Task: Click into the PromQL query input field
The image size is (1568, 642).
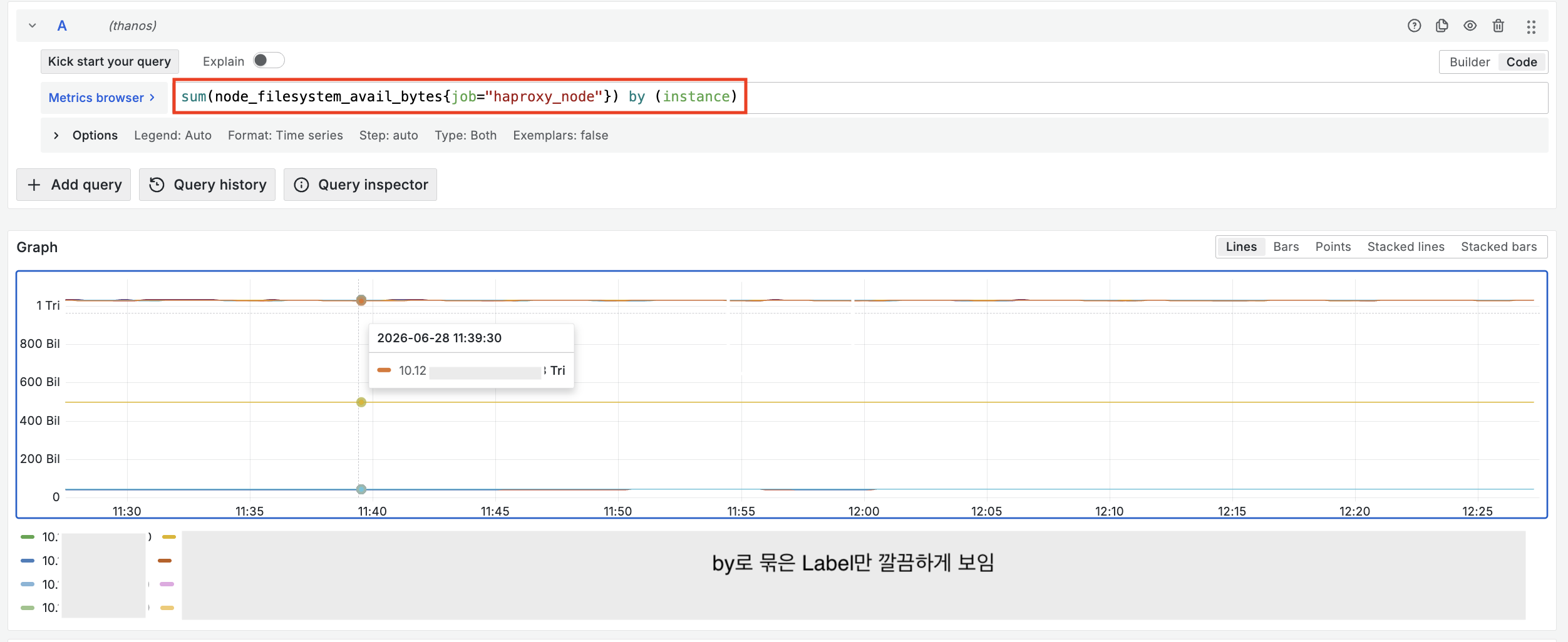Action: [860, 97]
